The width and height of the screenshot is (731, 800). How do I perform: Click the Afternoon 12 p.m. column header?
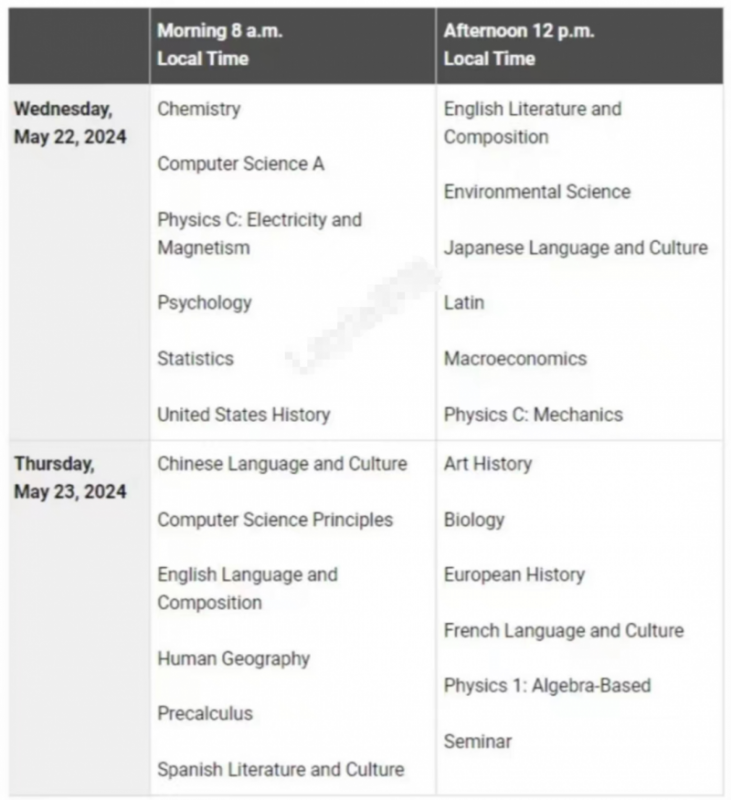pyautogui.click(x=519, y=45)
